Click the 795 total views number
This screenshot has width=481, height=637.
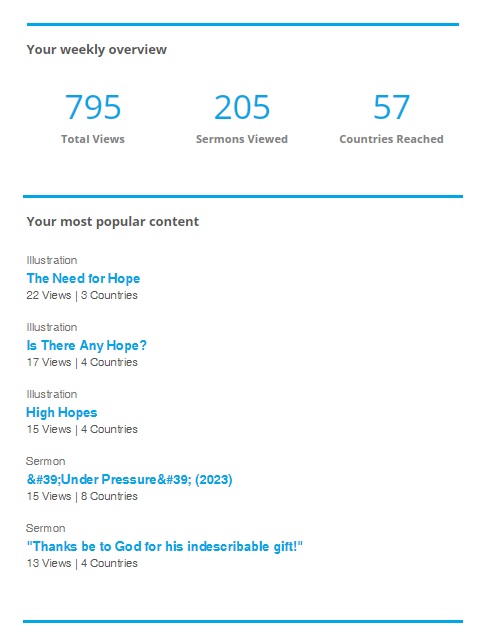(x=93, y=107)
